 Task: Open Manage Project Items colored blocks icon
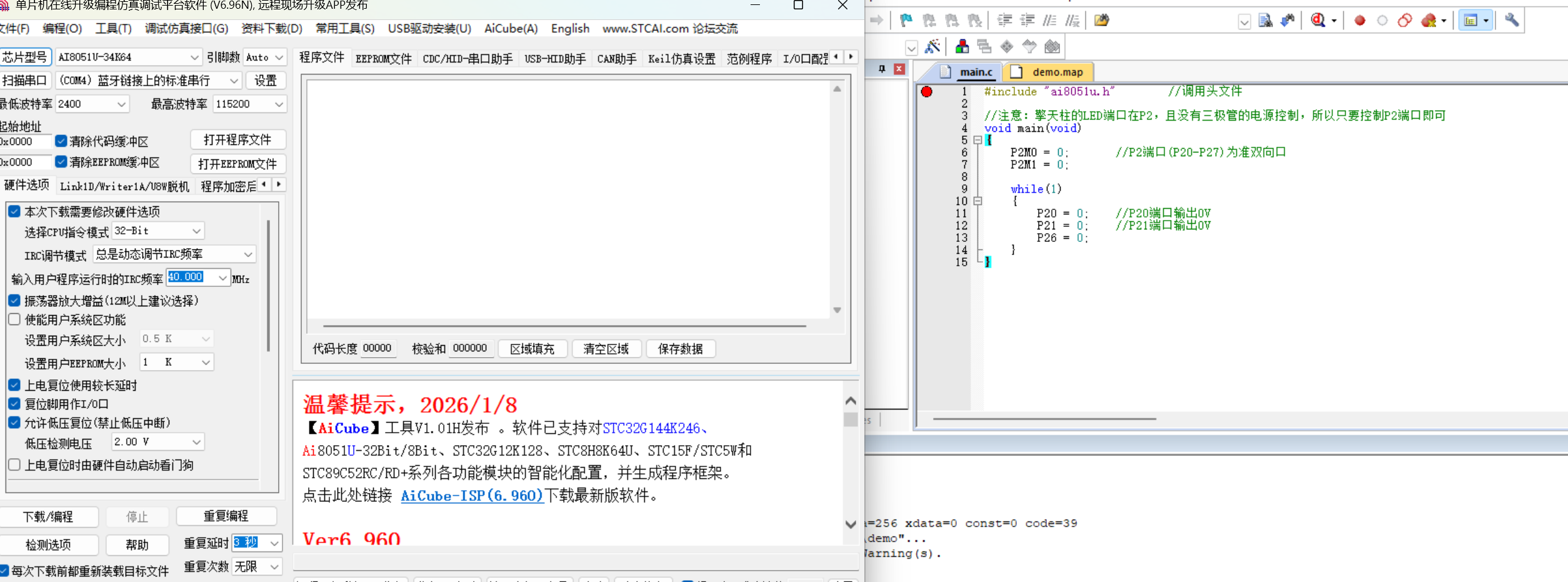[962, 47]
